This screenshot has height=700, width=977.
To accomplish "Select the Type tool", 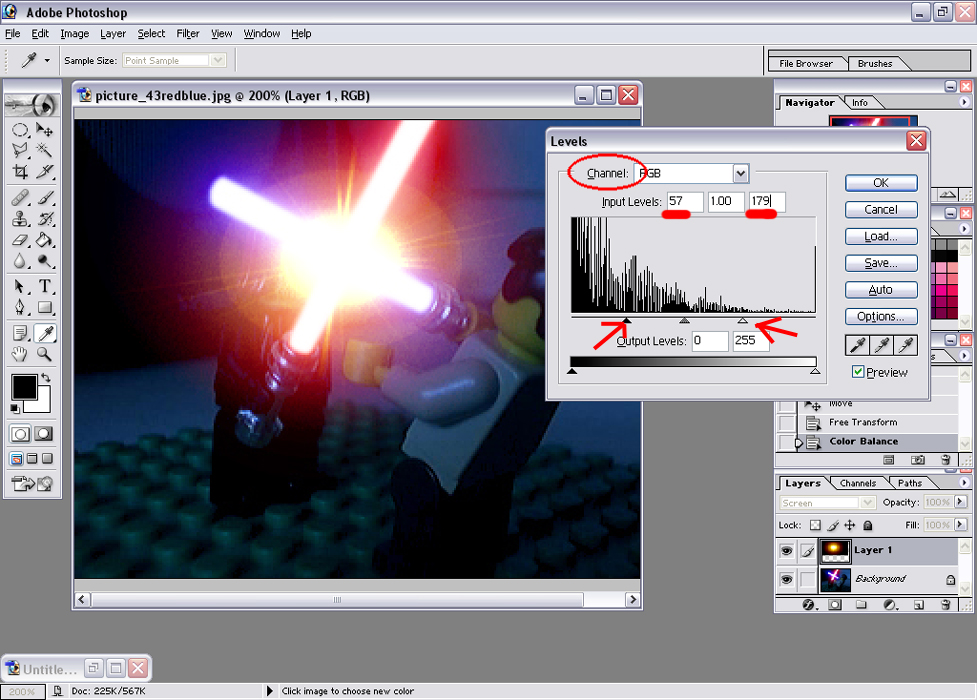I will coord(46,284).
